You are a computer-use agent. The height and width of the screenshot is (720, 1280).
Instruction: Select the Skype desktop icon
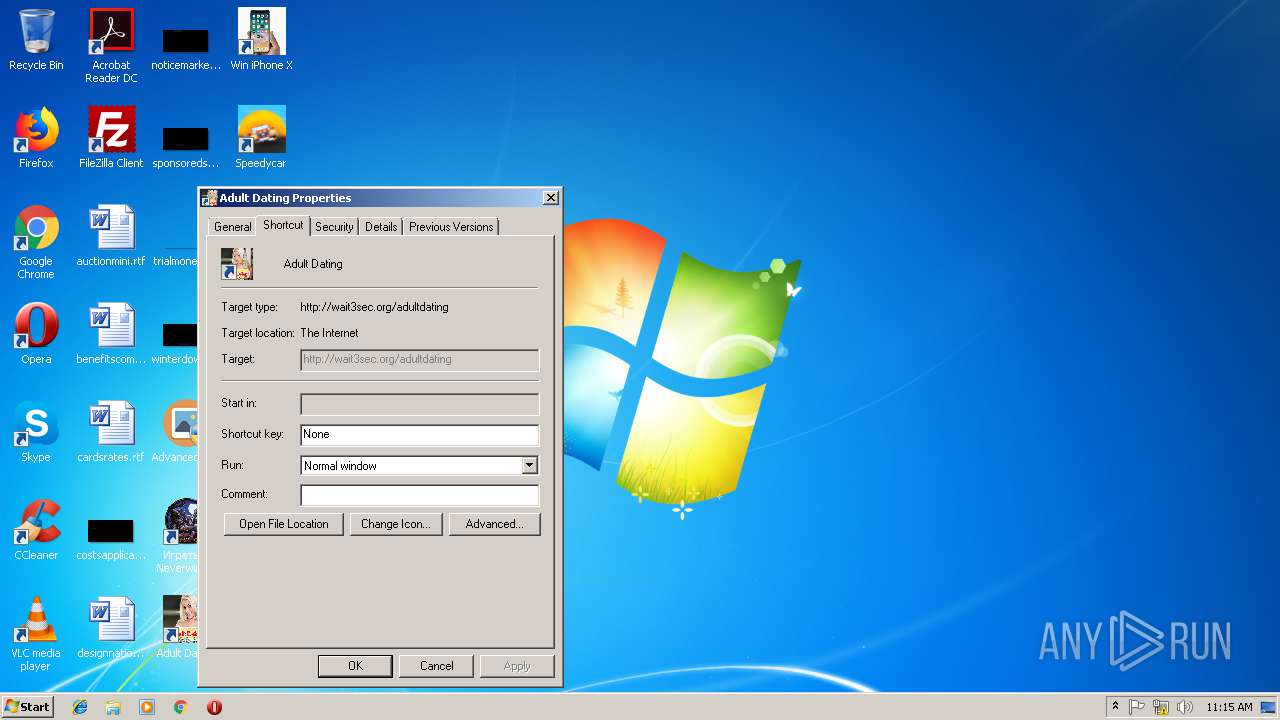coord(36,432)
